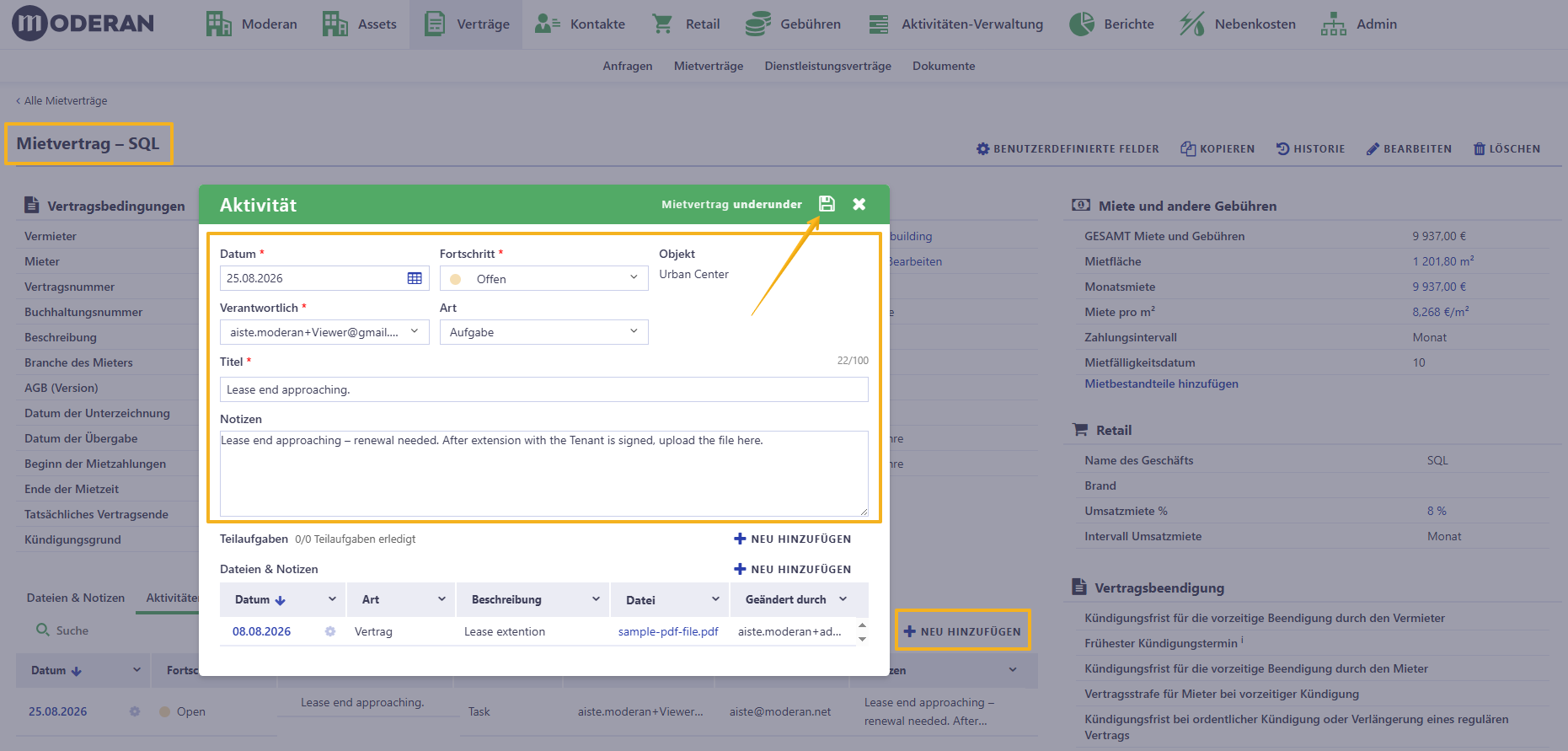Sort dialog files by Datum column
This screenshot has width=1568, height=751.
tap(260, 599)
